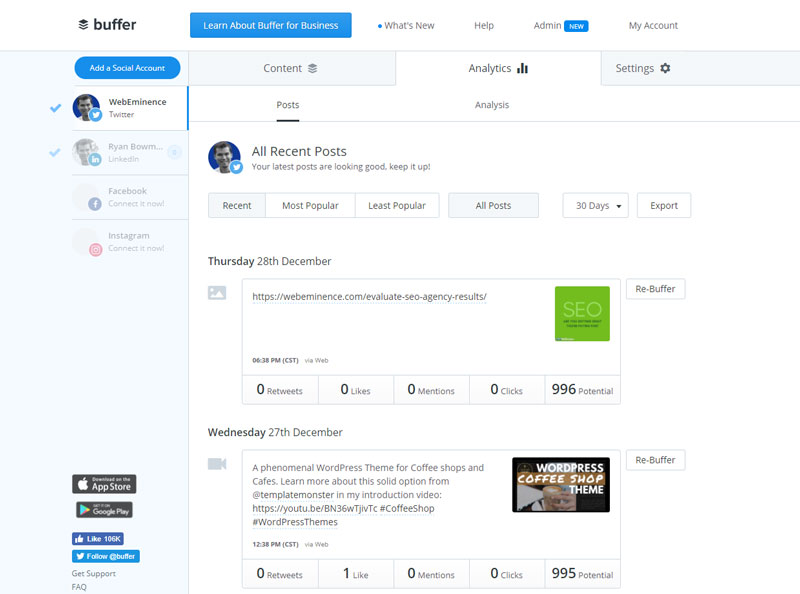Click the Settings gear icon
The height and width of the screenshot is (594, 800).
[665, 68]
